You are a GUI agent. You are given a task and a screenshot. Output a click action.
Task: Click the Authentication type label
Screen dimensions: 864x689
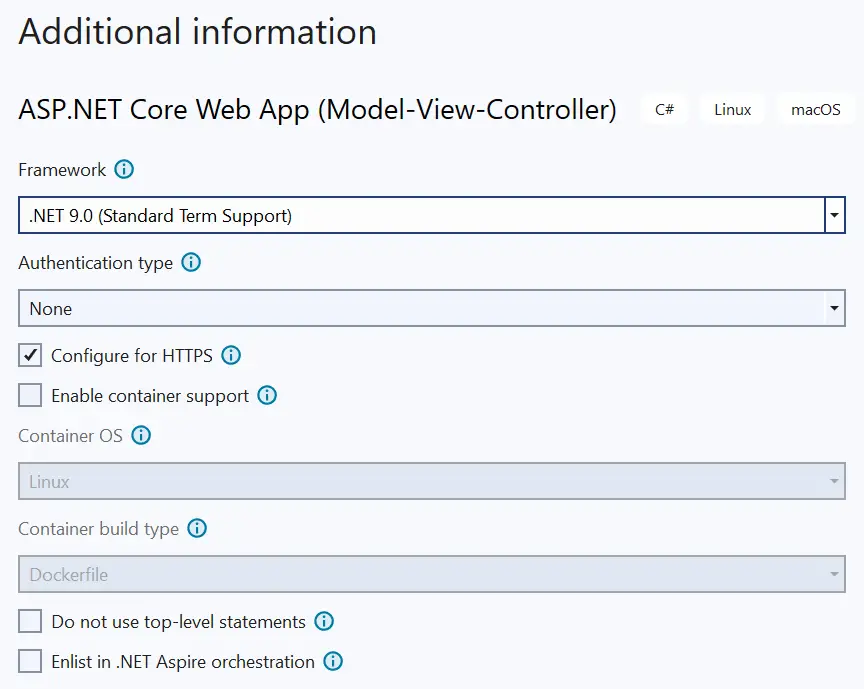click(x=95, y=263)
